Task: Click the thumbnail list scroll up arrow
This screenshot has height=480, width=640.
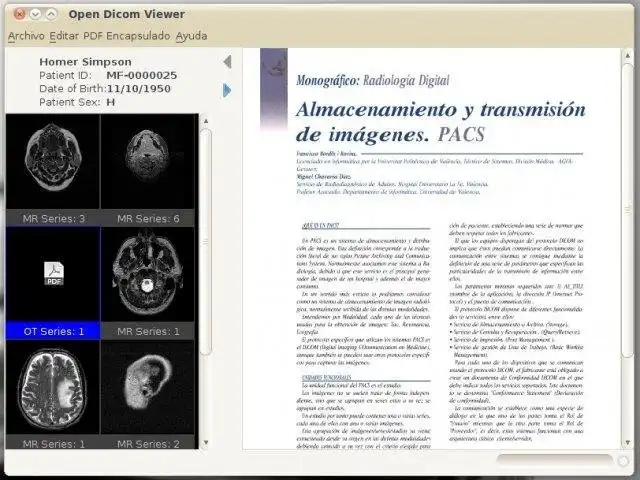Action: 206,121
